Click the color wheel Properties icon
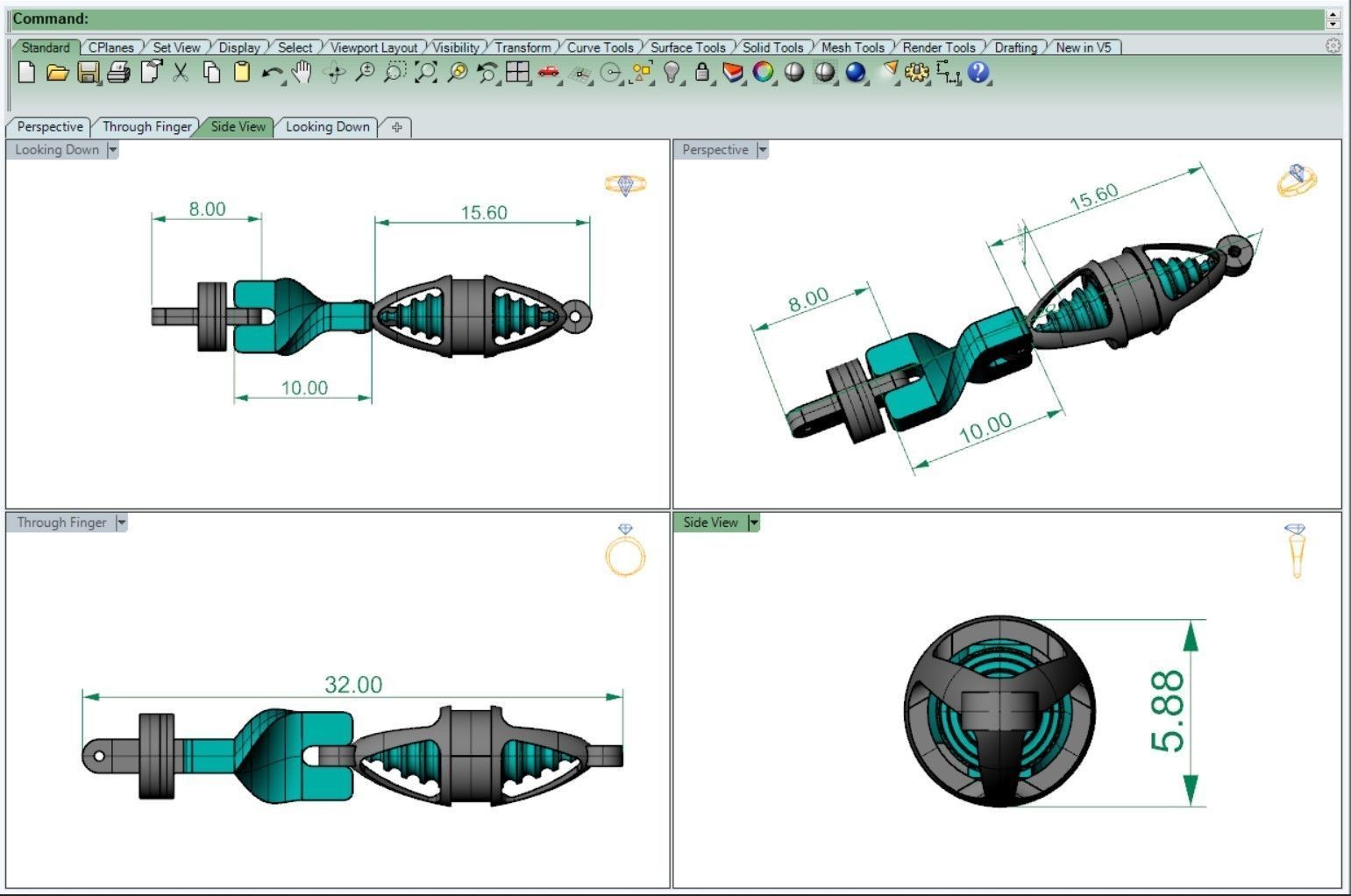 (764, 73)
